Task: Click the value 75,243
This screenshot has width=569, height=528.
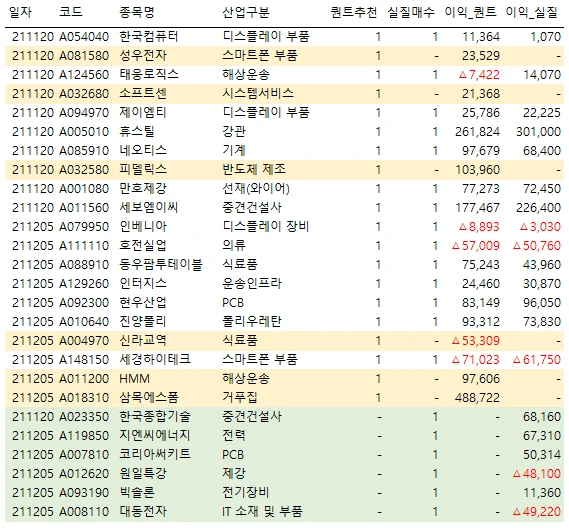Action: tap(481, 265)
